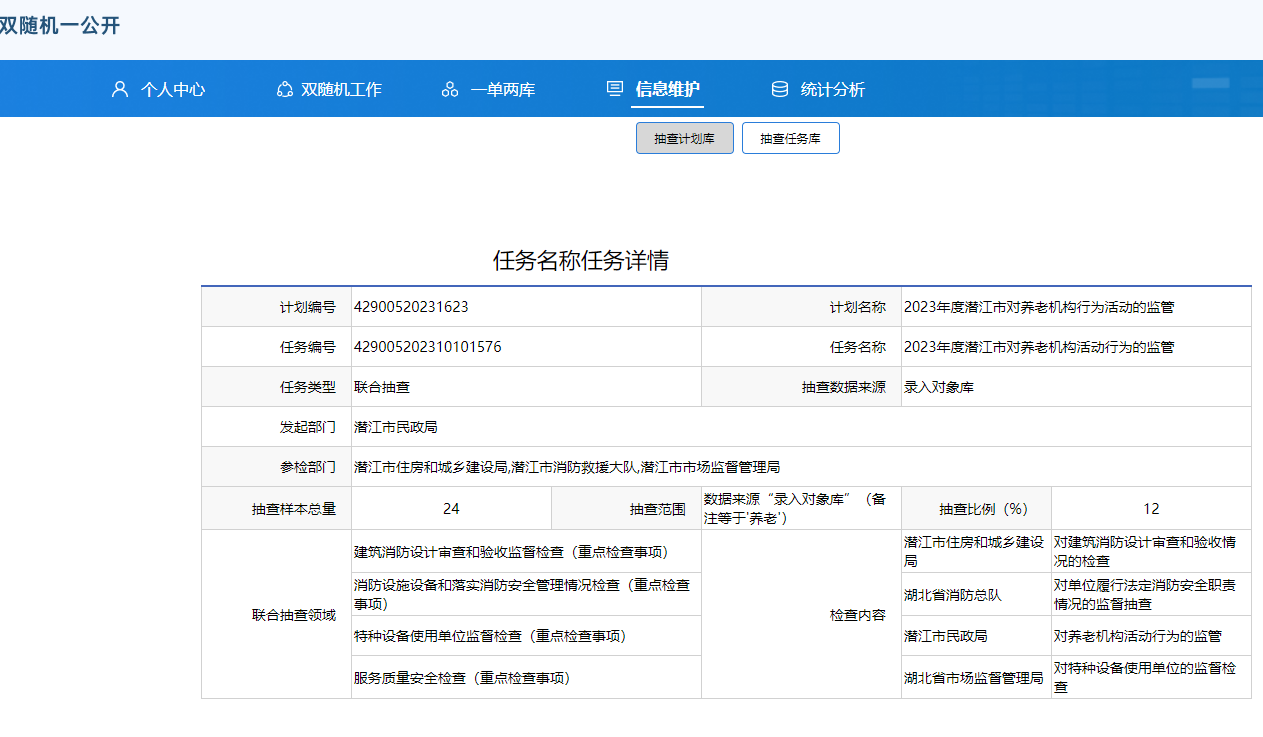Click plan name 2023年度潜江市对养老机构行为活动的监管
The image size is (1263, 737).
click(1039, 307)
